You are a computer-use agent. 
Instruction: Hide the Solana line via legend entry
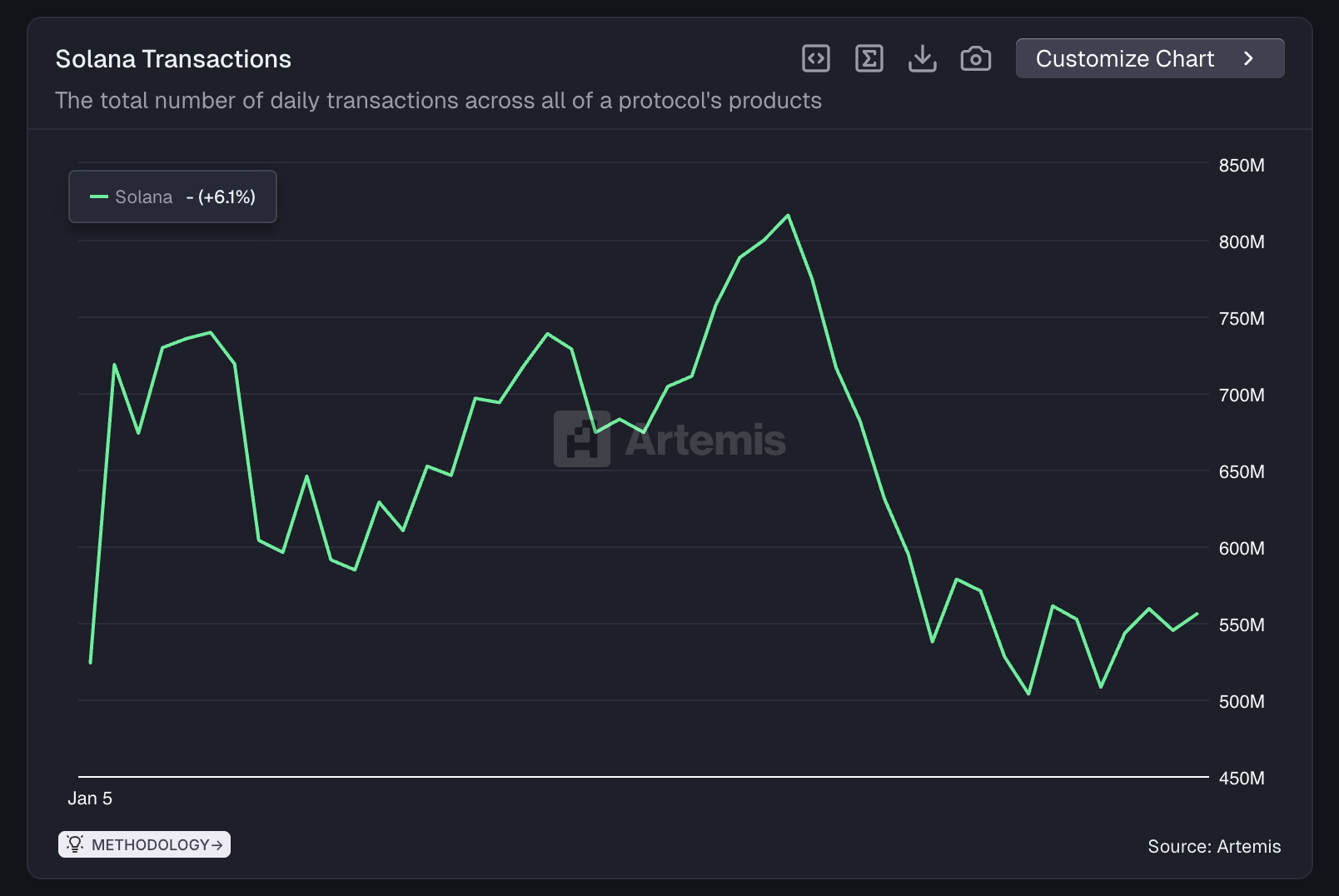[x=144, y=197]
